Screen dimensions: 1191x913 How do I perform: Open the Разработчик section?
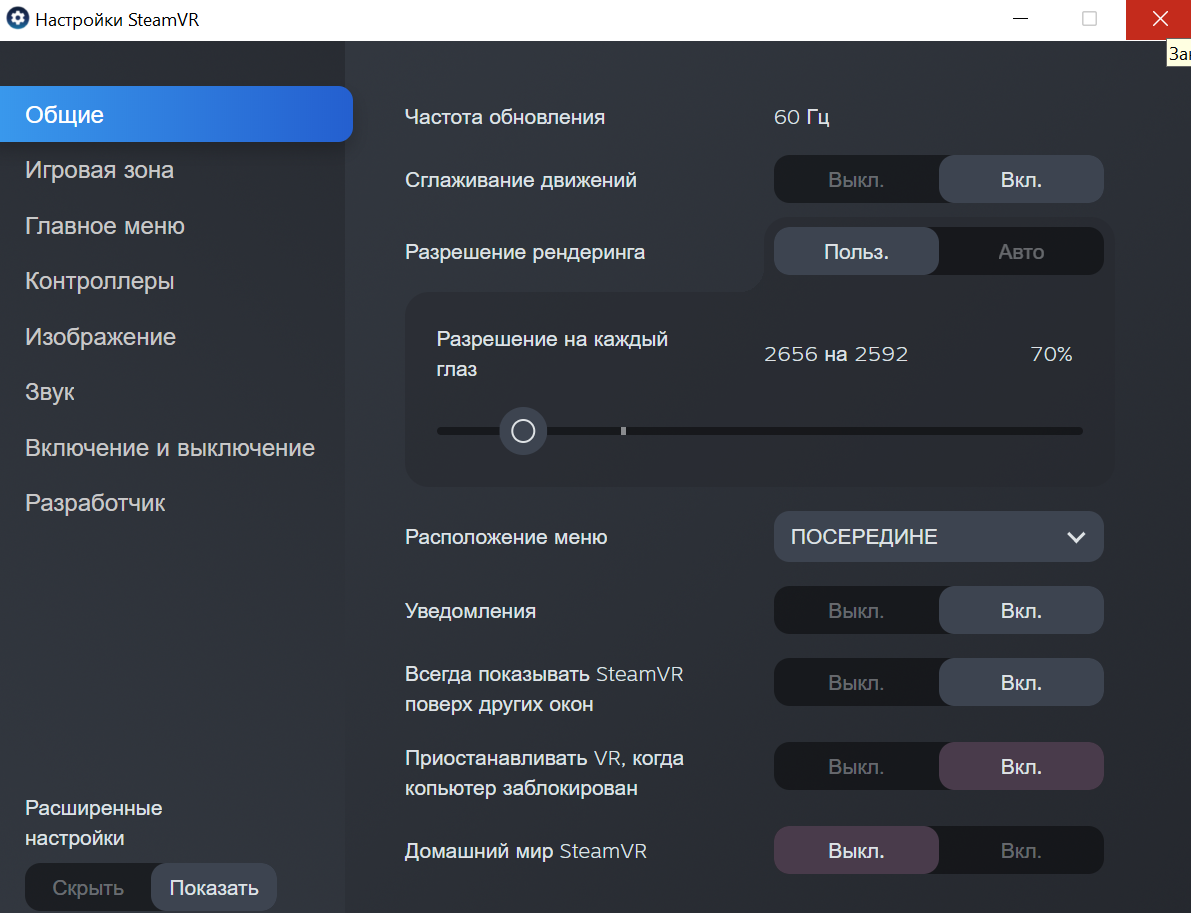tap(95, 503)
